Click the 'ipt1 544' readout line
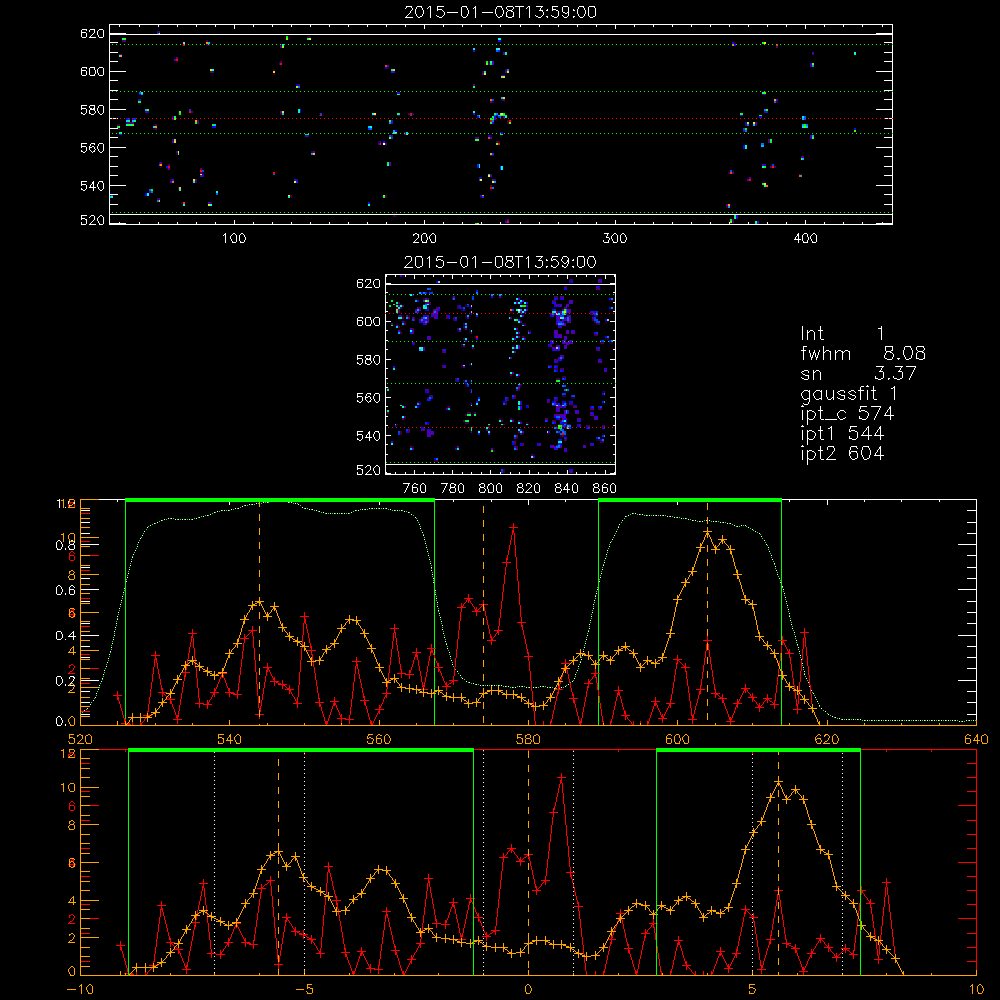 (842, 434)
